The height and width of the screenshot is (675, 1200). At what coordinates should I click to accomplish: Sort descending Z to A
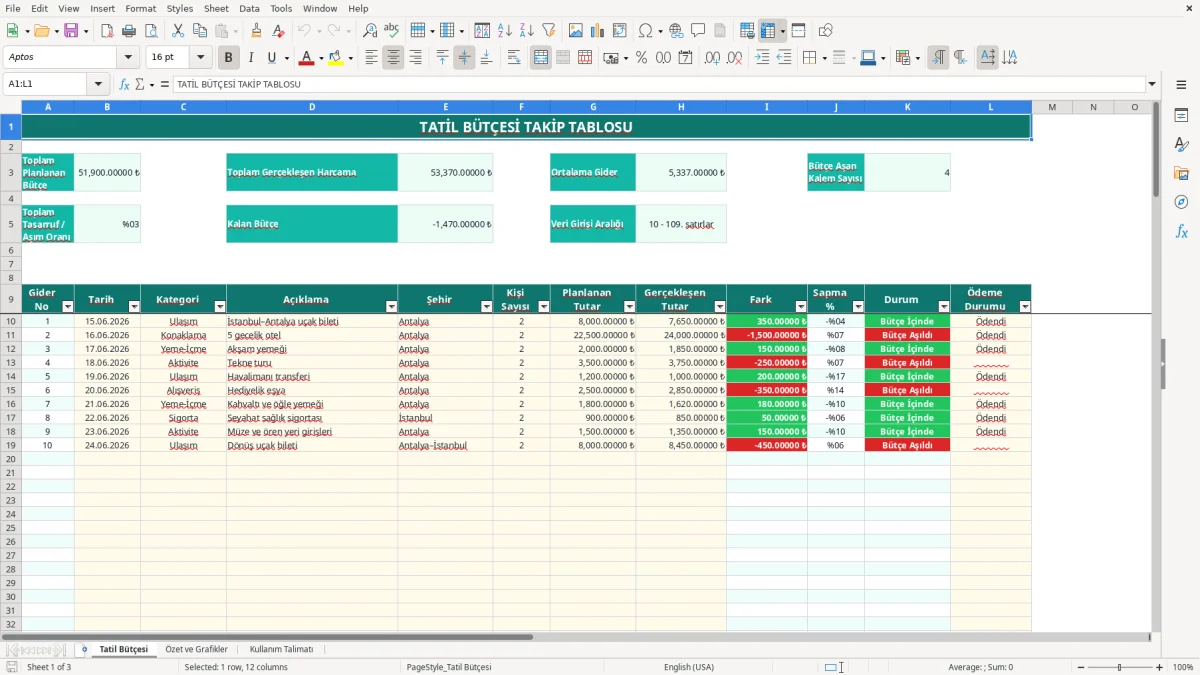526,31
